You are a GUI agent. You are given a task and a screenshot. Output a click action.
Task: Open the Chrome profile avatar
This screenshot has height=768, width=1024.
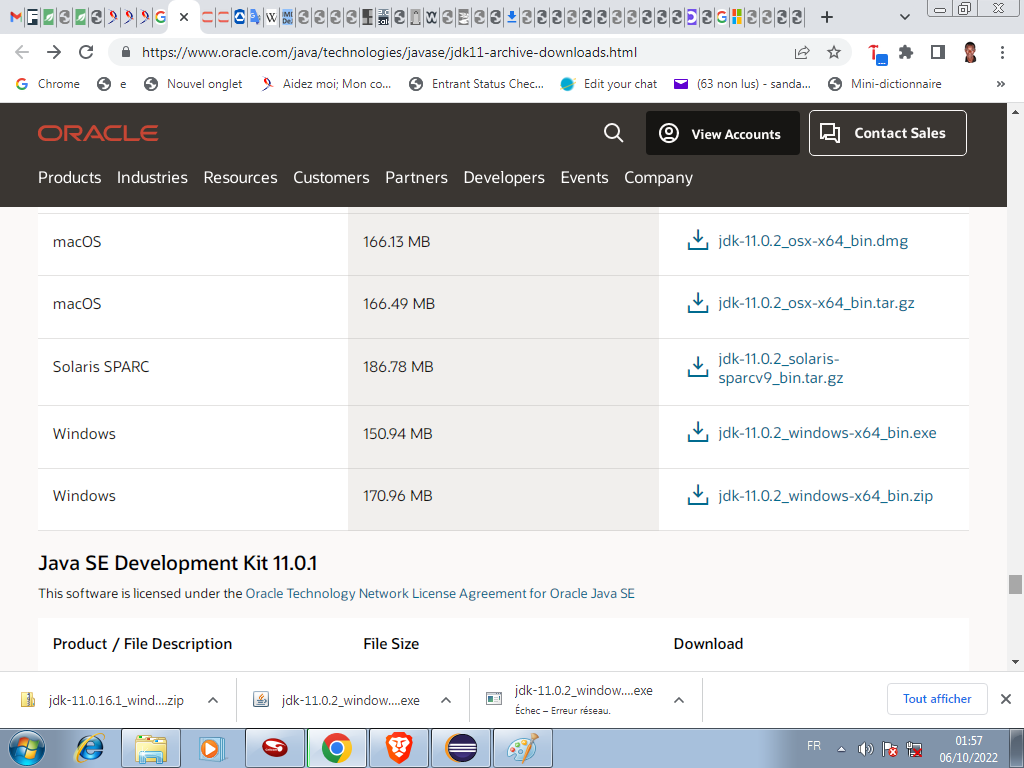pyautogui.click(x=970, y=52)
